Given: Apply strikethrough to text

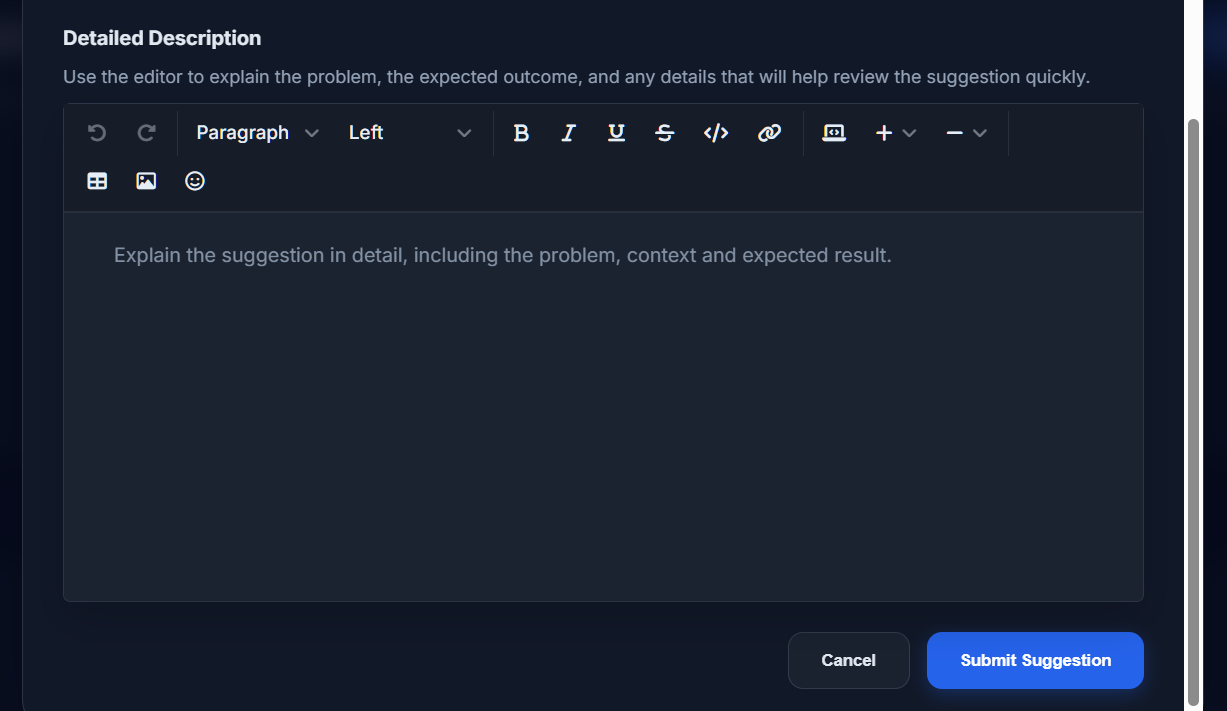Looking at the screenshot, I should pyautogui.click(x=665, y=133).
